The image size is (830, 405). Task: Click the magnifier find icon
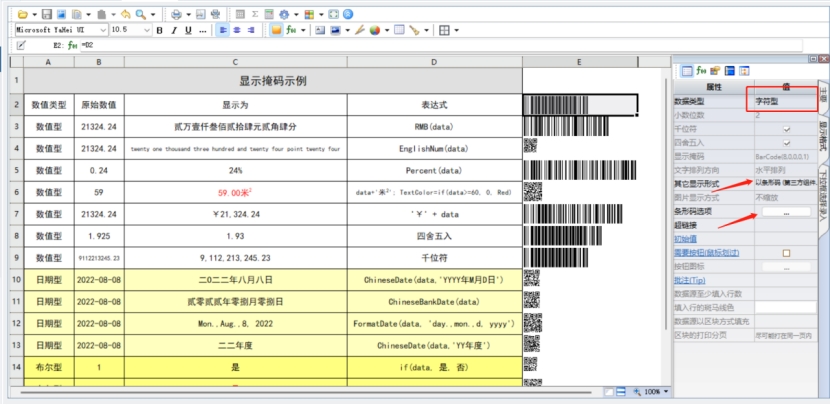[141, 14]
